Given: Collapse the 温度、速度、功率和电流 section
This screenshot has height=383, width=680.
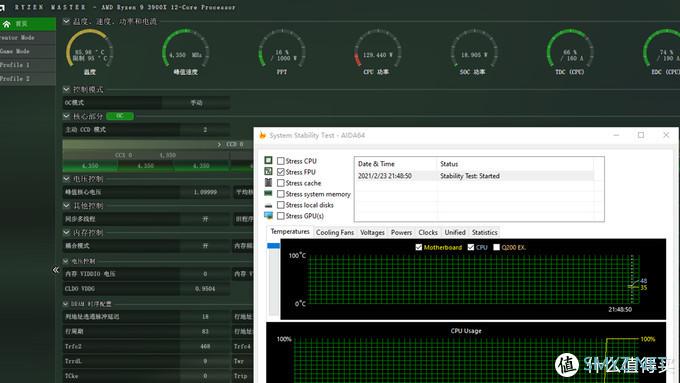Looking at the screenshot, I should point(66,21).
